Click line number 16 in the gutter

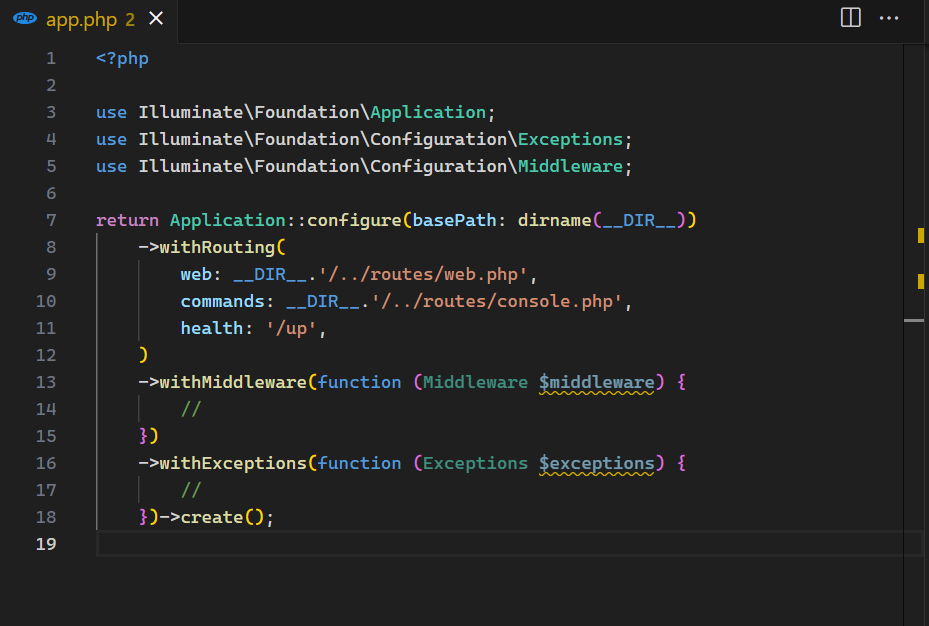(46, 463)
